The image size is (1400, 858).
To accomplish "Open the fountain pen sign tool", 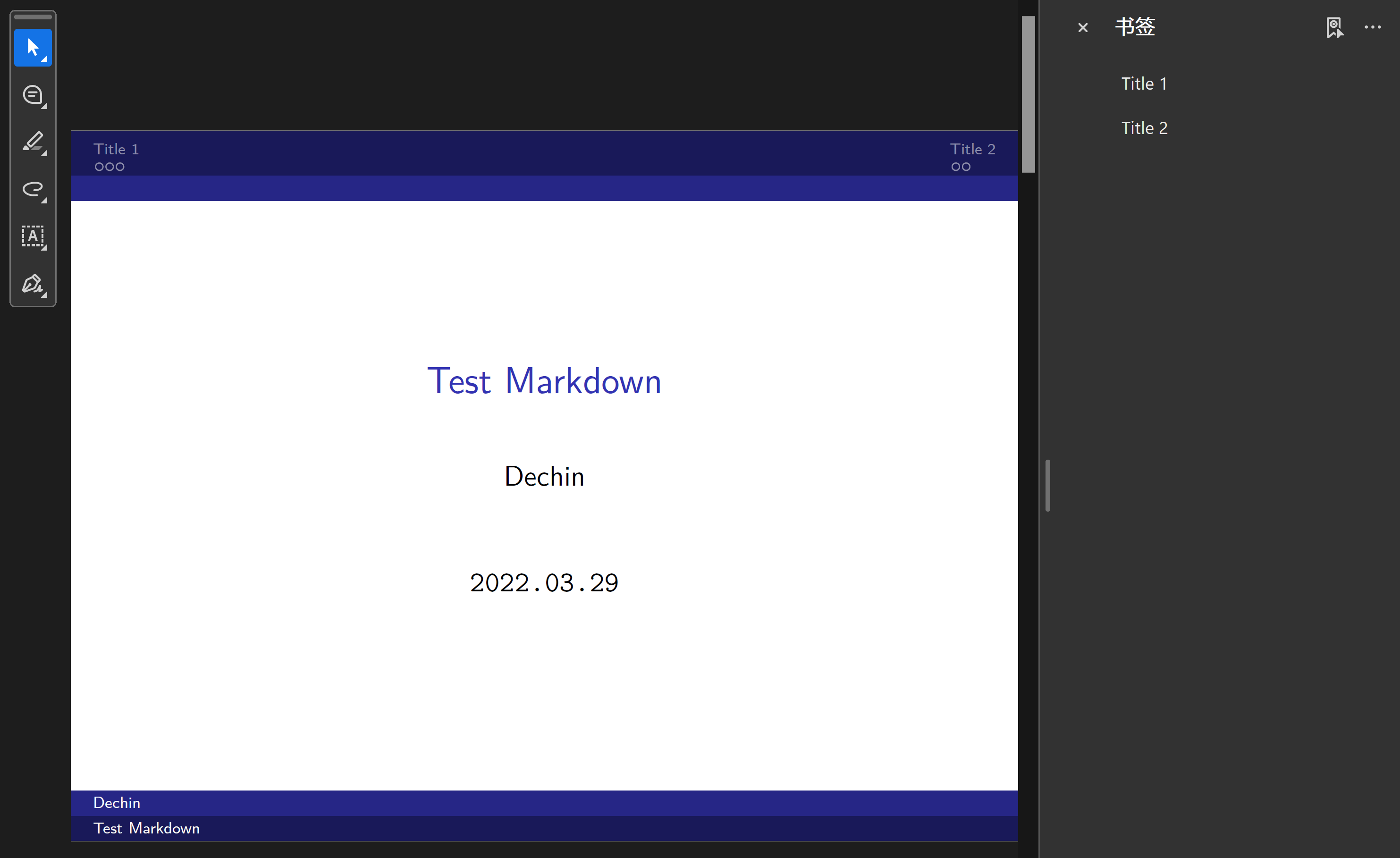I will 33,284.
